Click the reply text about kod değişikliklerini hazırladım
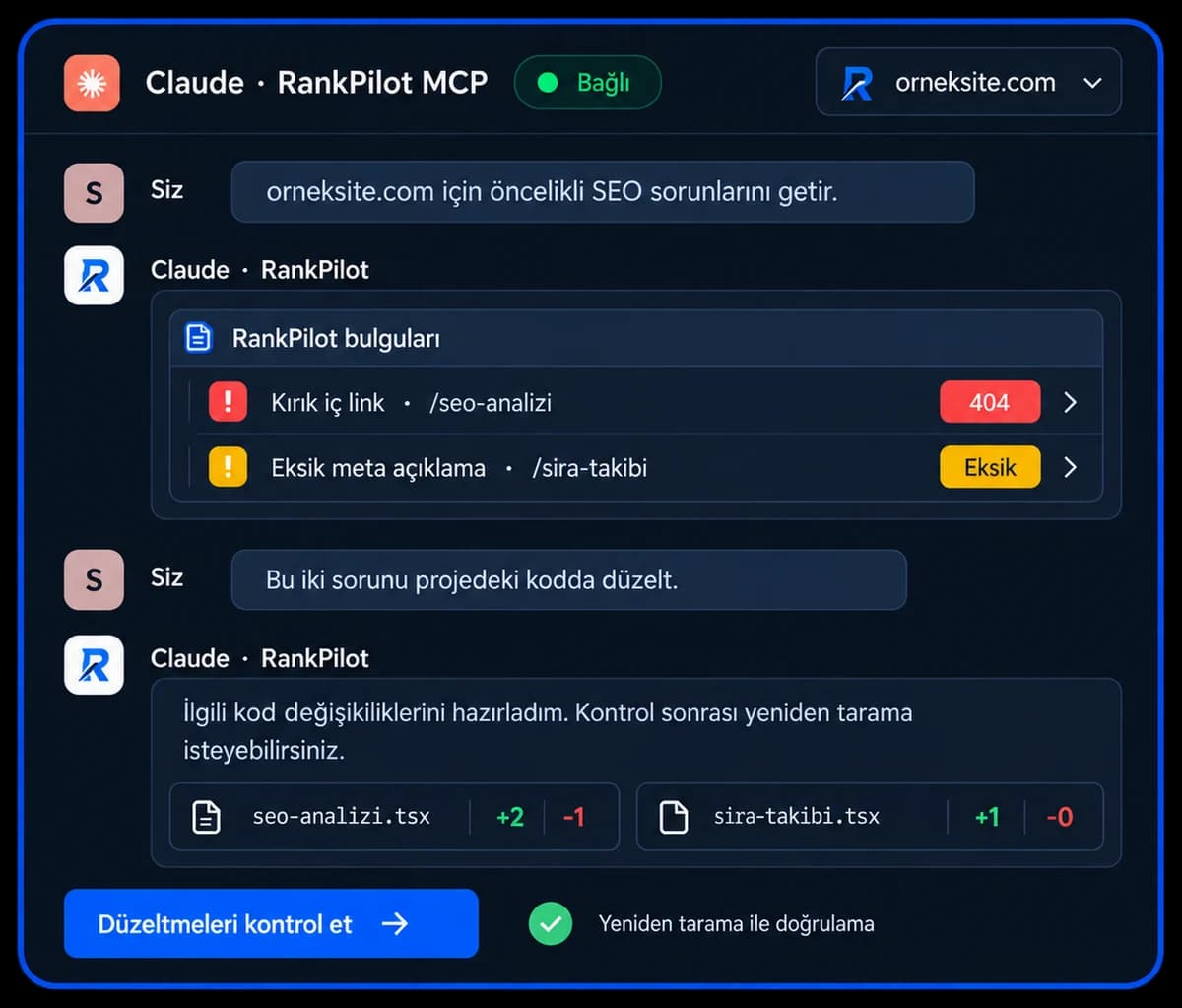This screenshot has width=1182, height=1008. point(548,730)
